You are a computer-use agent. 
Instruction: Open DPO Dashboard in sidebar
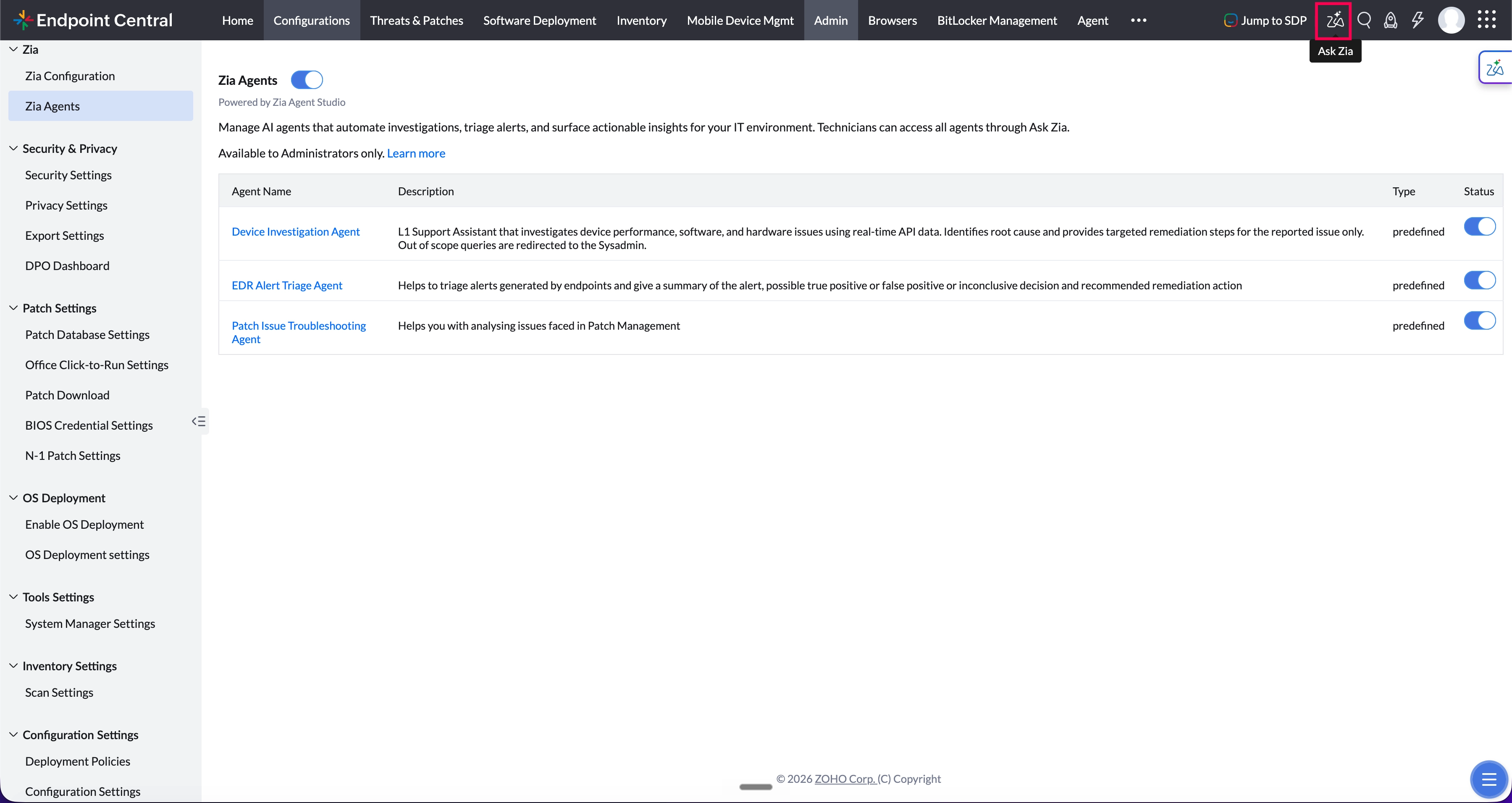click(100, 265)
